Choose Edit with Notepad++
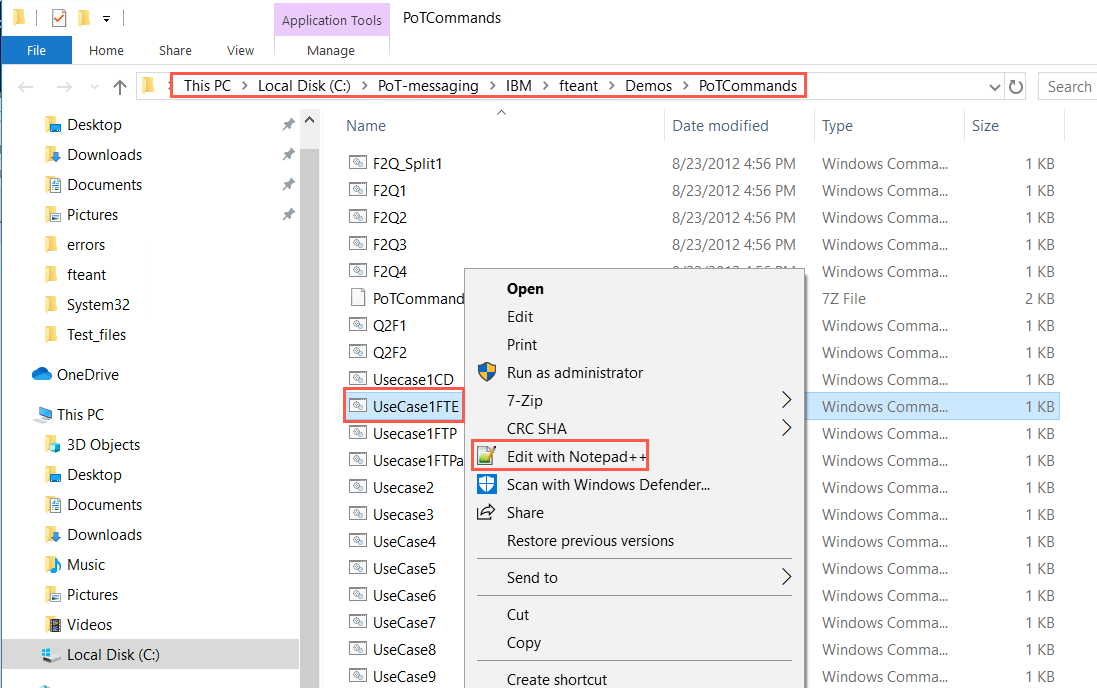 (x=576, y=457)
